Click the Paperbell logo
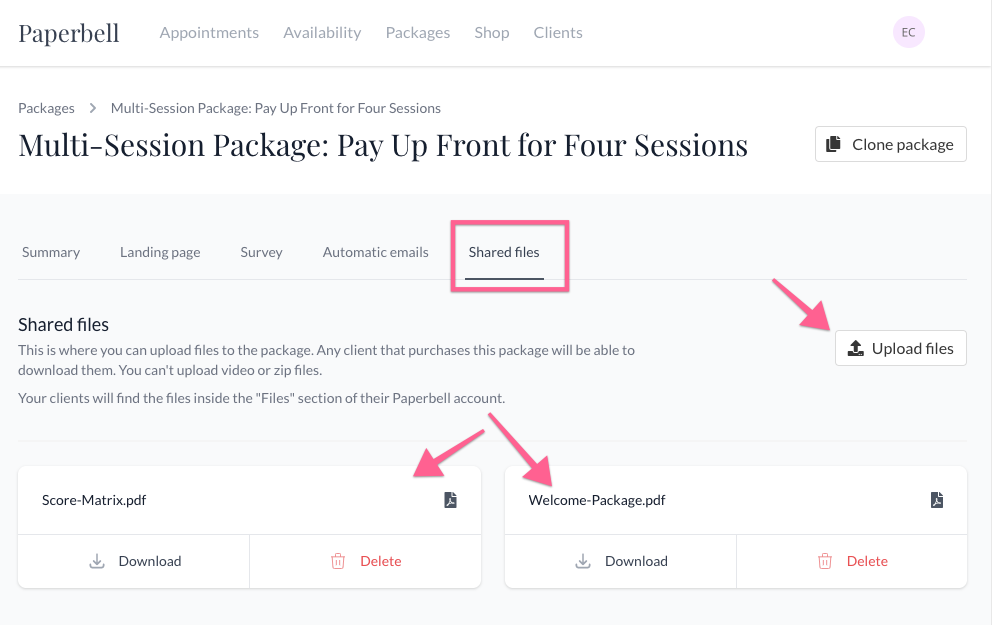Image resolution: width=992 pixels, height=625 pixels. coord(69,33)
